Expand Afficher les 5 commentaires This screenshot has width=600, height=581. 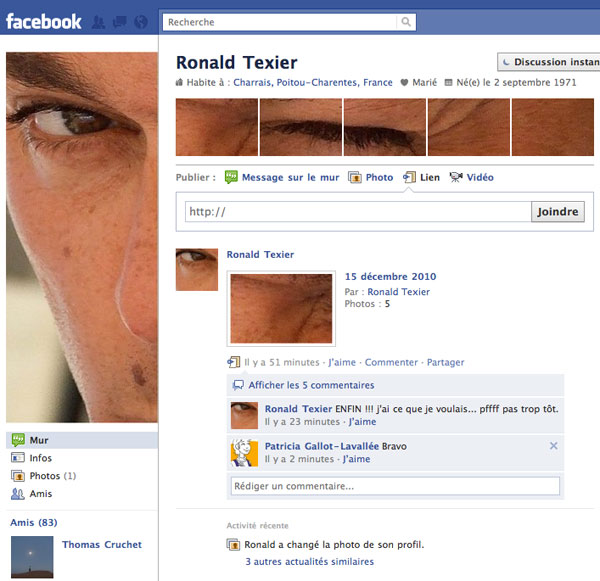click(311, 385)
